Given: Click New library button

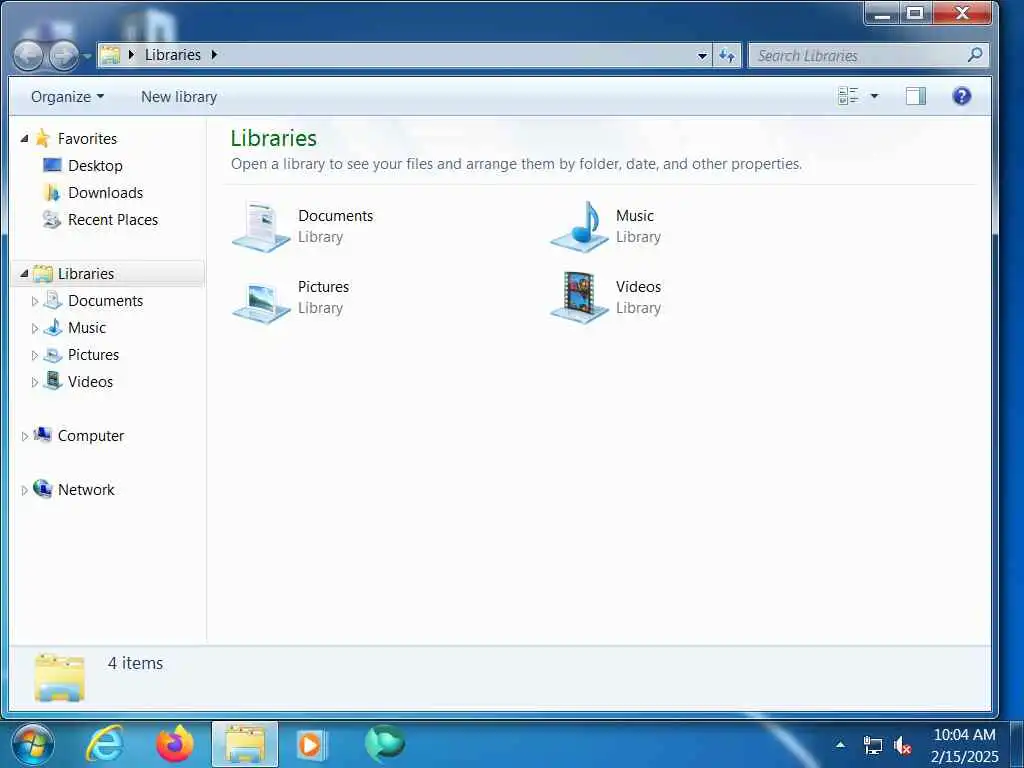Looking at the screenshot, I should click(x=179, y=97).
